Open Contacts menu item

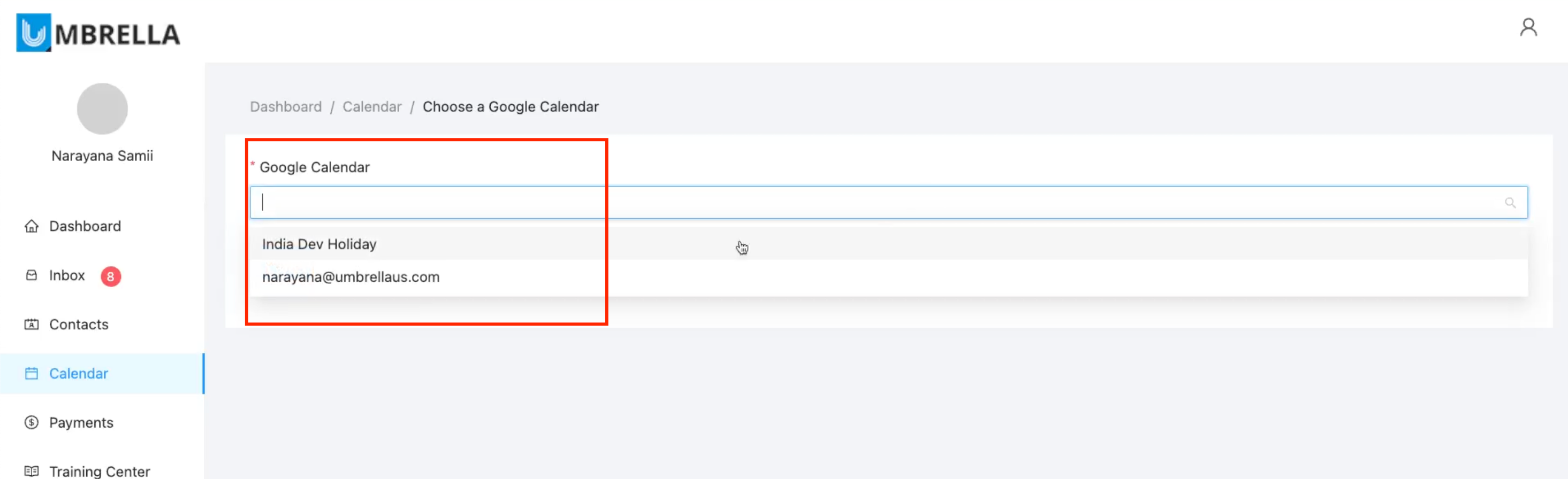pos(79,325)
